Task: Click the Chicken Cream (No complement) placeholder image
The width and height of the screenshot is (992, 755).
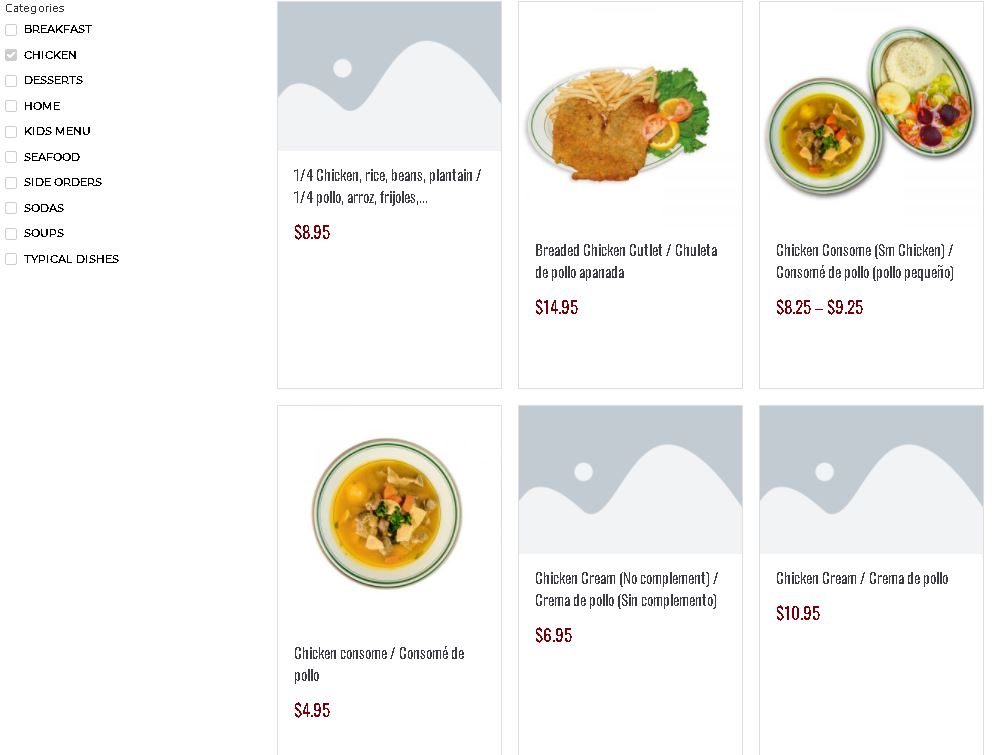Action: click(x=630, y=480)
